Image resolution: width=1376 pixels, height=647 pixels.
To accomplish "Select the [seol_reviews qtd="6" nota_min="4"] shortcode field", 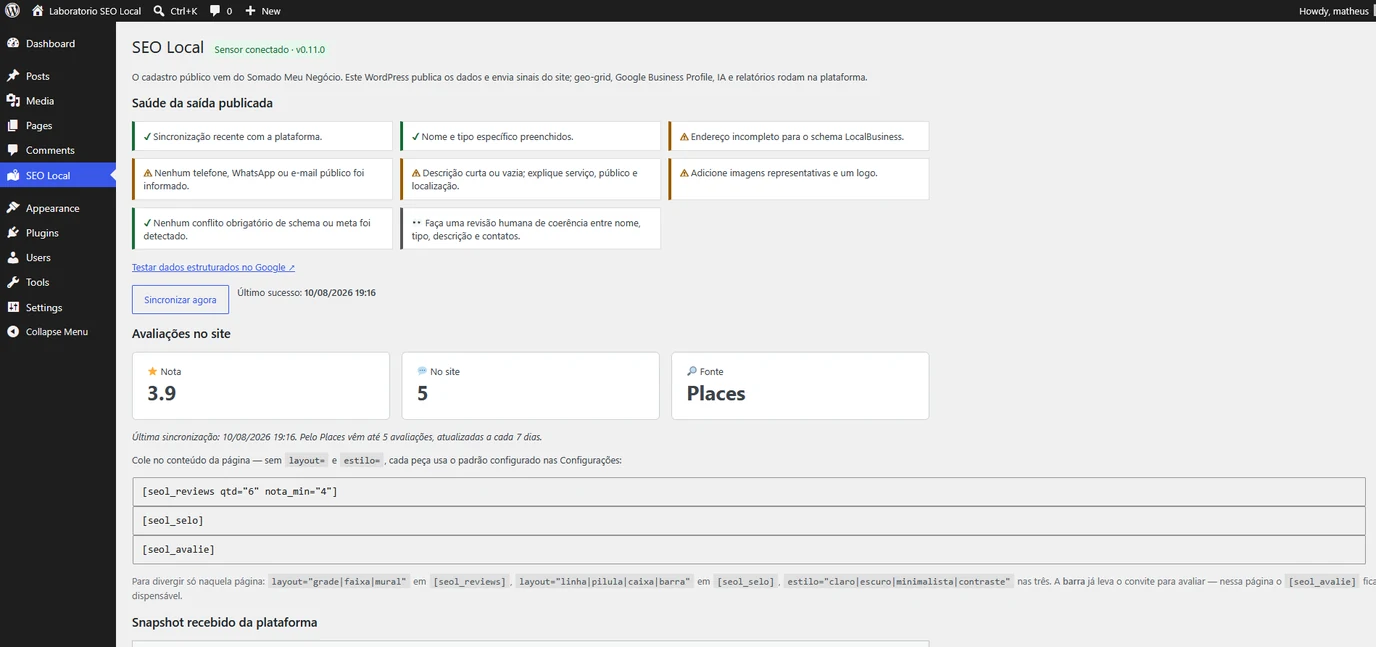I will [x=749, y=491].
